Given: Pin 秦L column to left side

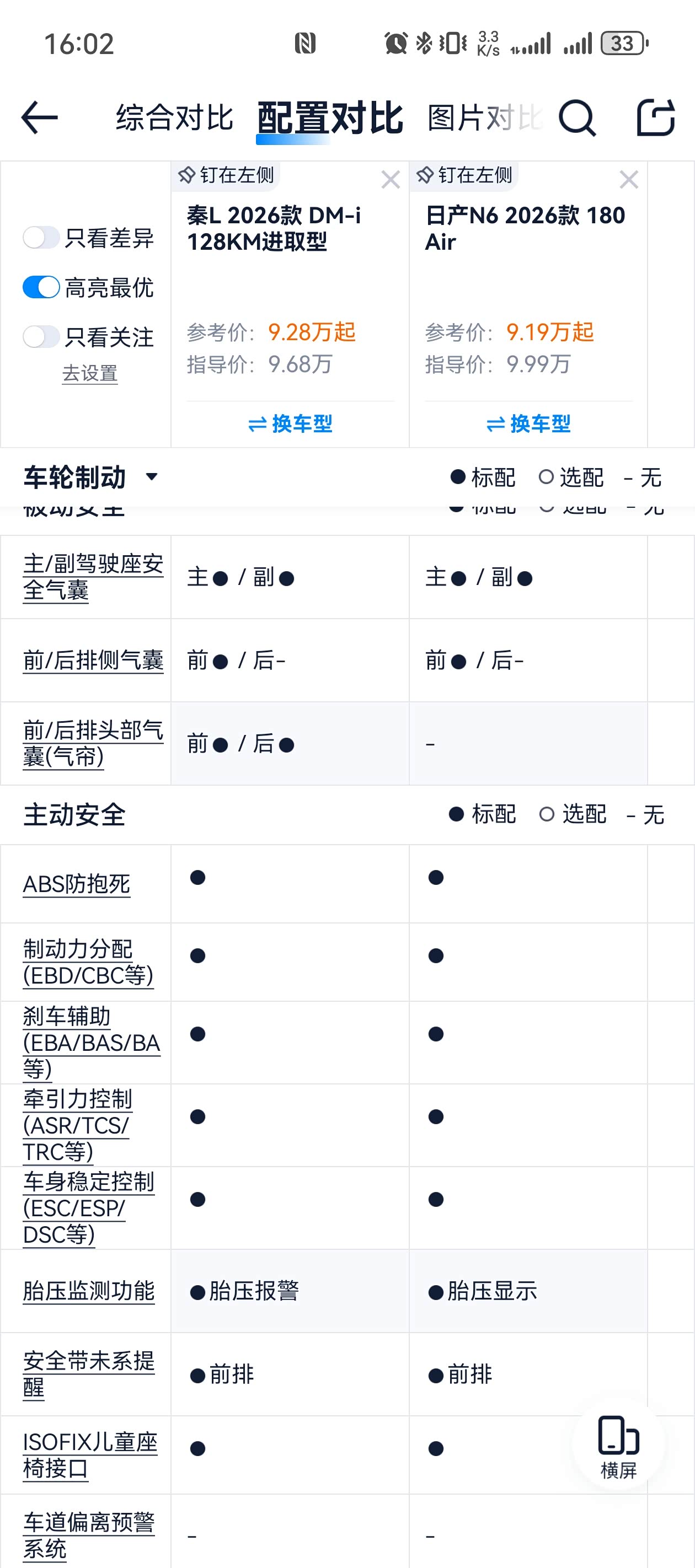Looking at the screenshot, I should tap(227, 175).
